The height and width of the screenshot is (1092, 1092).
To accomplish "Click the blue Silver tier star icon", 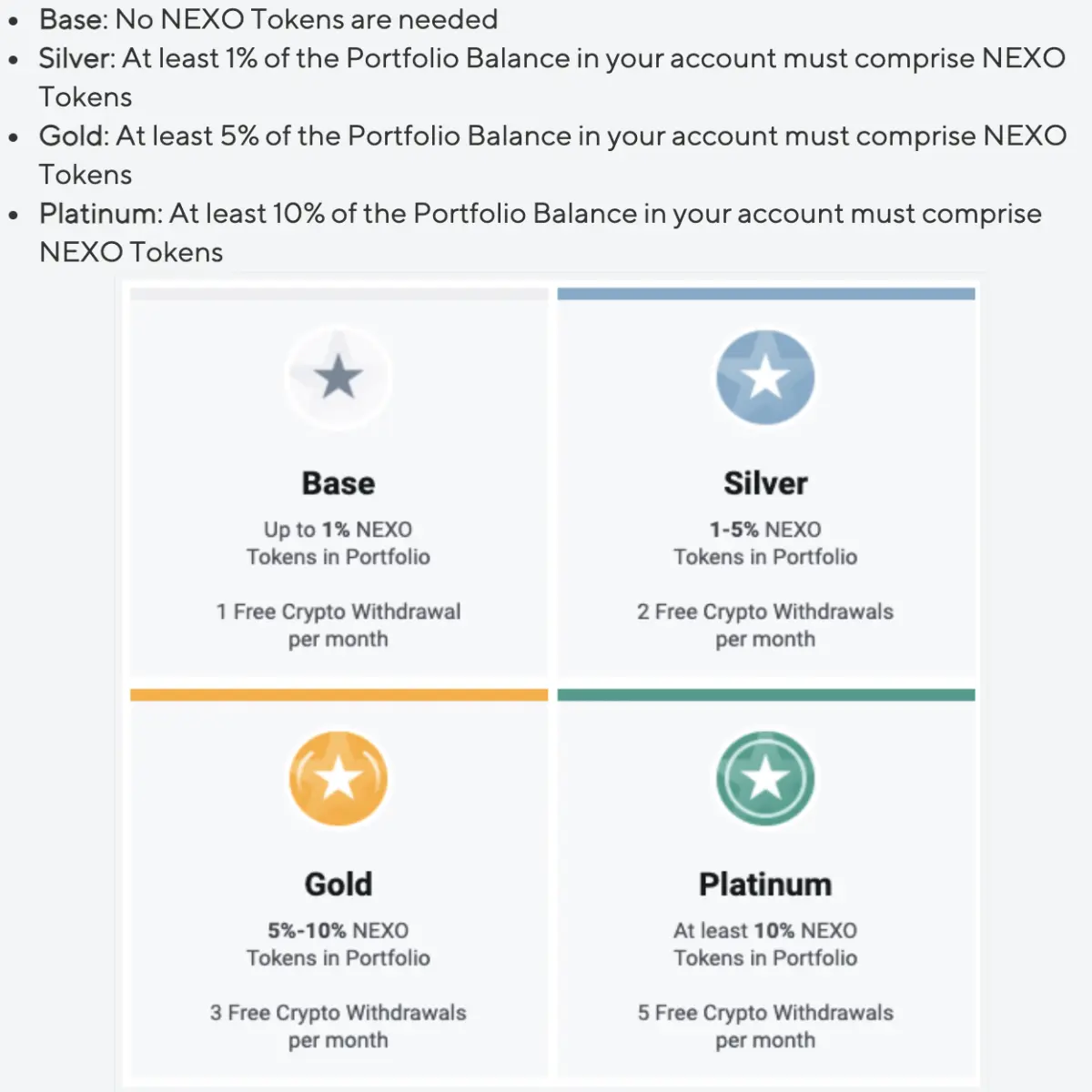I will [x=765, y=377].
